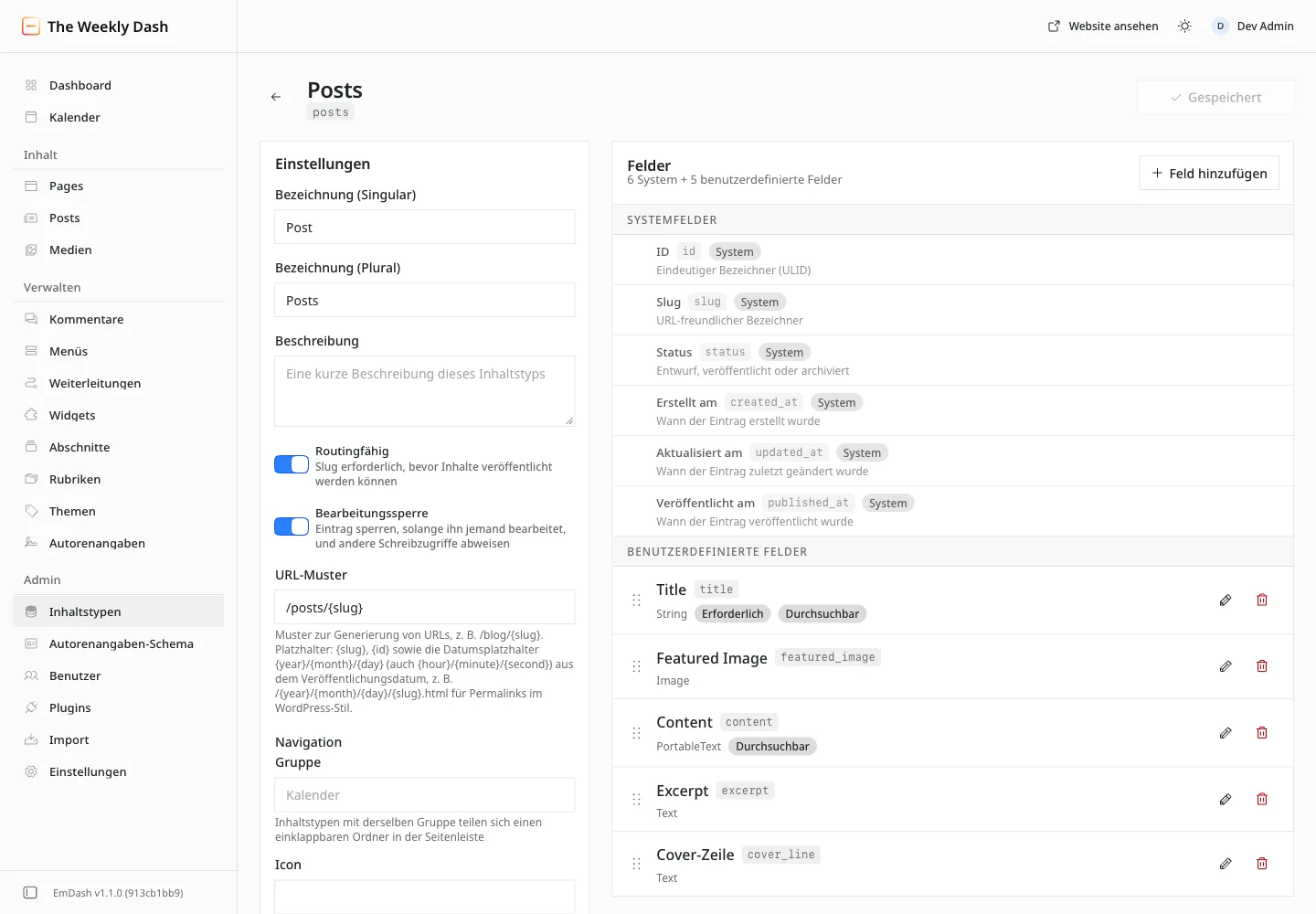This screenshot has width=1316, height=914.
Task: Open Autorenangaben-Schema in the sidebar
Action: (x=119, y=643)
